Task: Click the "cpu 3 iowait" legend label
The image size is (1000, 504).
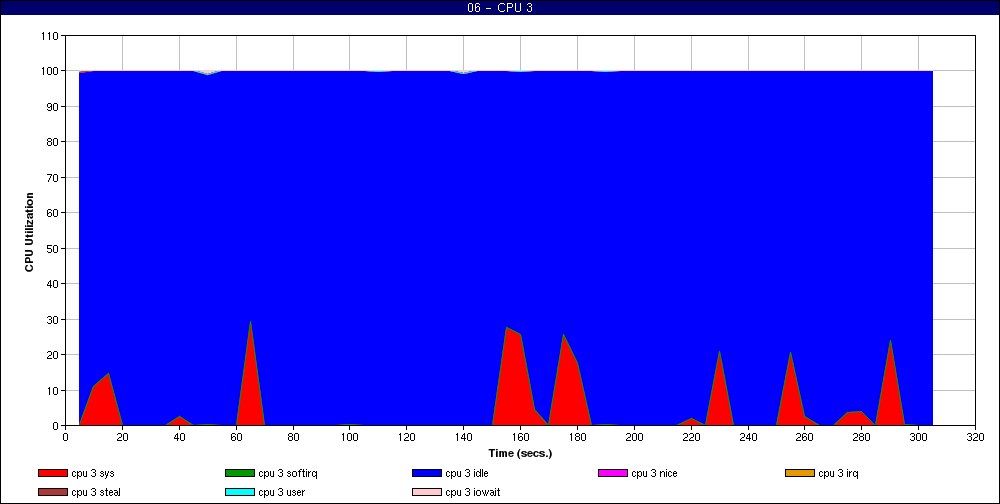Action: click(x=473, y=493)
